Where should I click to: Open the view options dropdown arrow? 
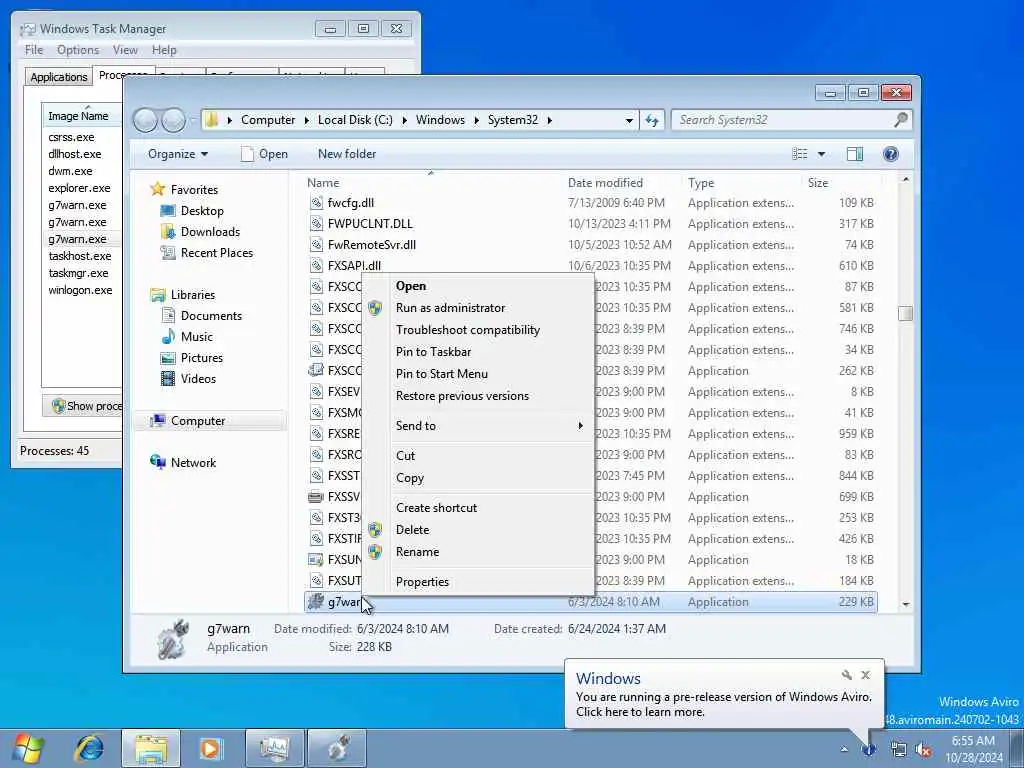click(x=822, y=154)
